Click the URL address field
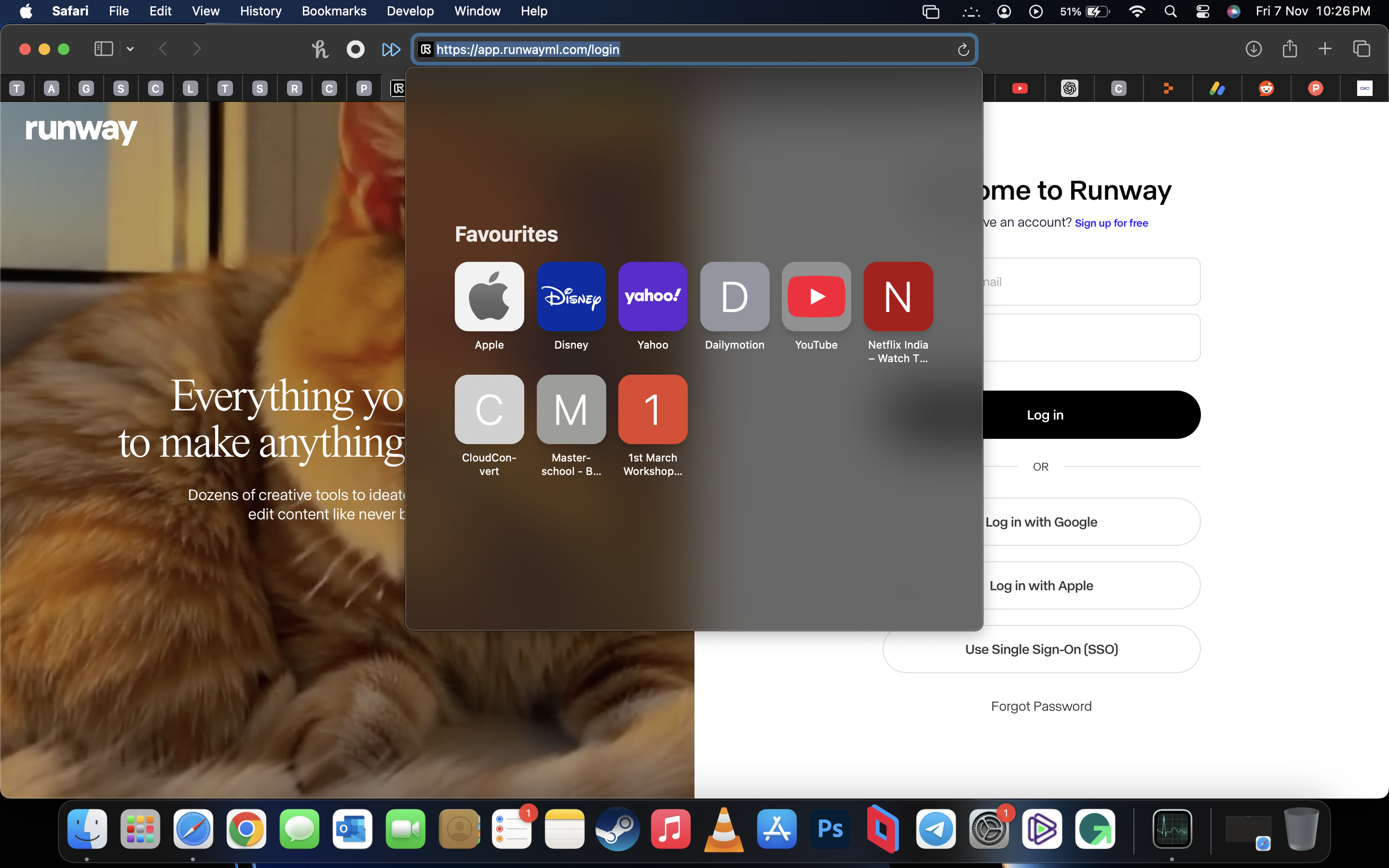 [x=689, y=49]
